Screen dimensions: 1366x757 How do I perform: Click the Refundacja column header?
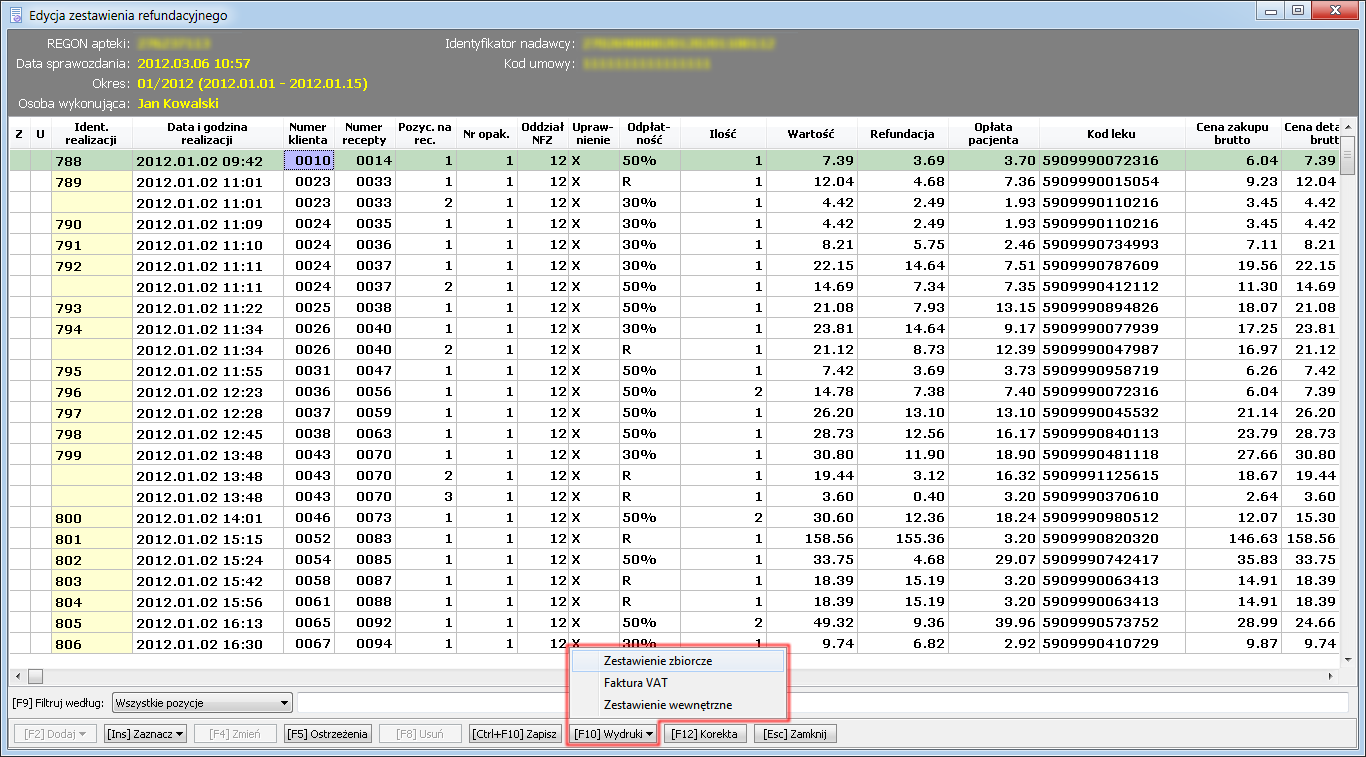coord(901,133)
